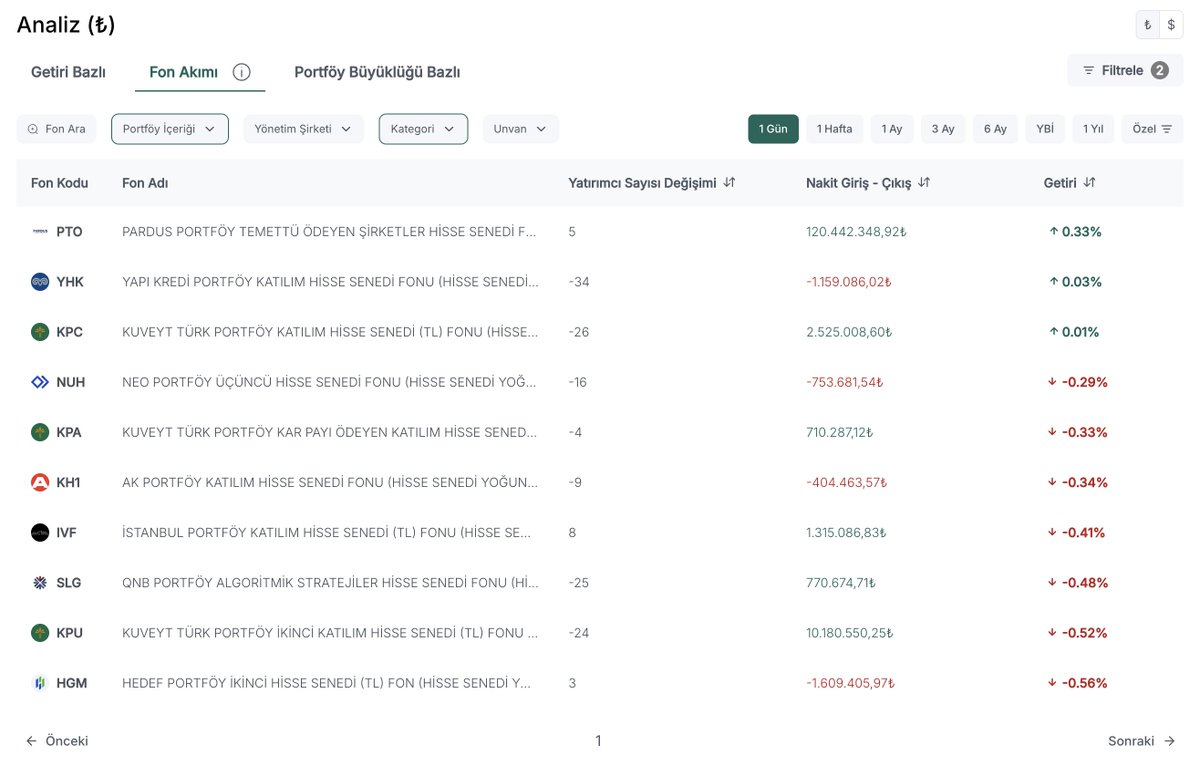This screenshot has width=1200, height=766.
Task: Select the 3 Ay period
Action: point(943,129)
